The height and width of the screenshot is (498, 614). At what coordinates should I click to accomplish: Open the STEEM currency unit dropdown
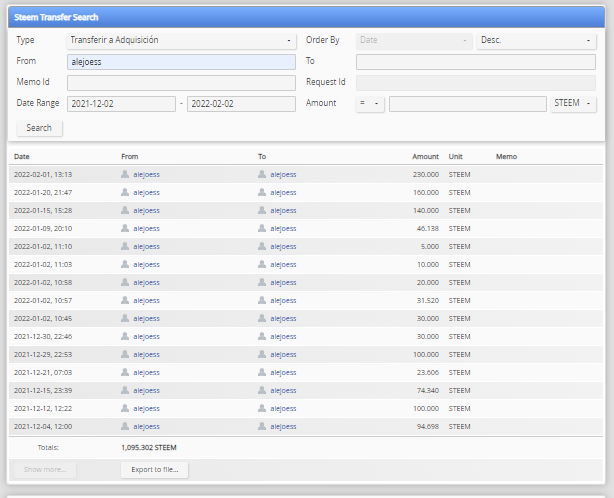[x=573, y=104]
